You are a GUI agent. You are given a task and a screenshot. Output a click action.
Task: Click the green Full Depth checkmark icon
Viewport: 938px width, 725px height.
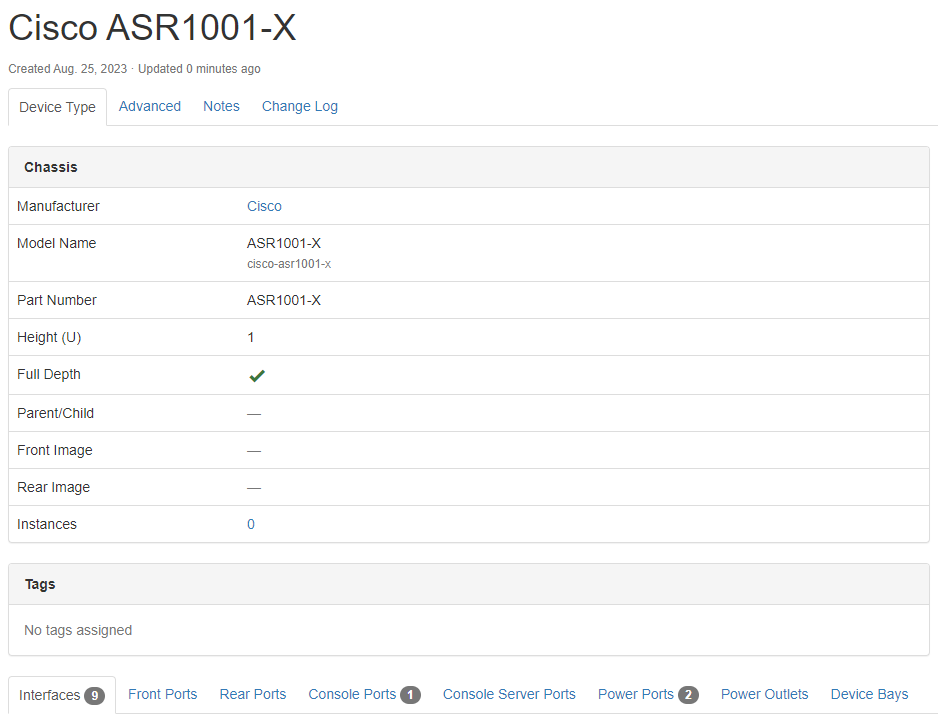point(257,376)
